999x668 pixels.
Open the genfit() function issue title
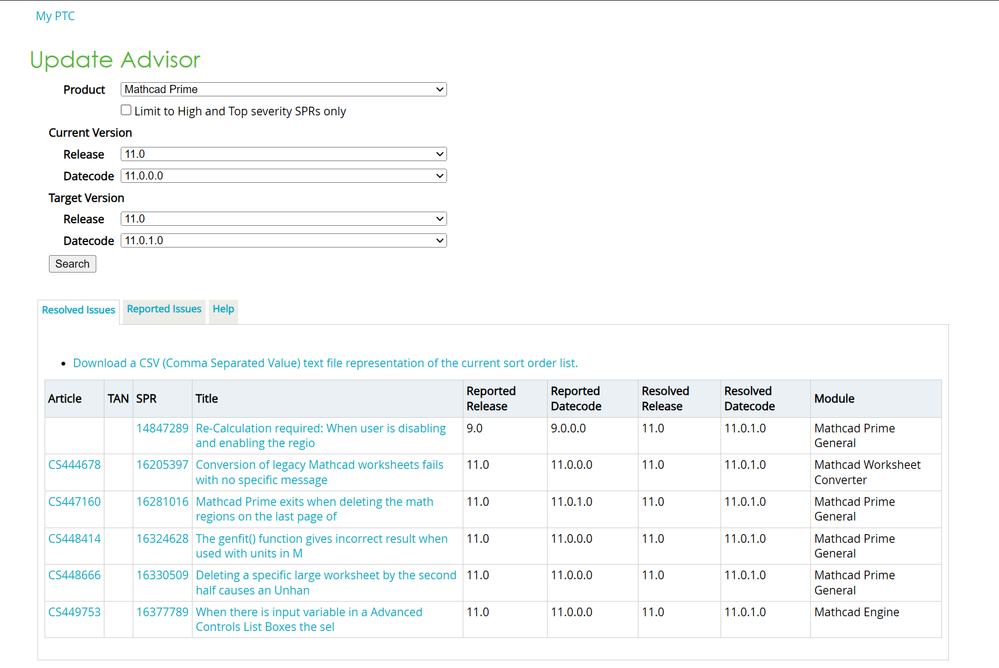(x=322, y=546)
